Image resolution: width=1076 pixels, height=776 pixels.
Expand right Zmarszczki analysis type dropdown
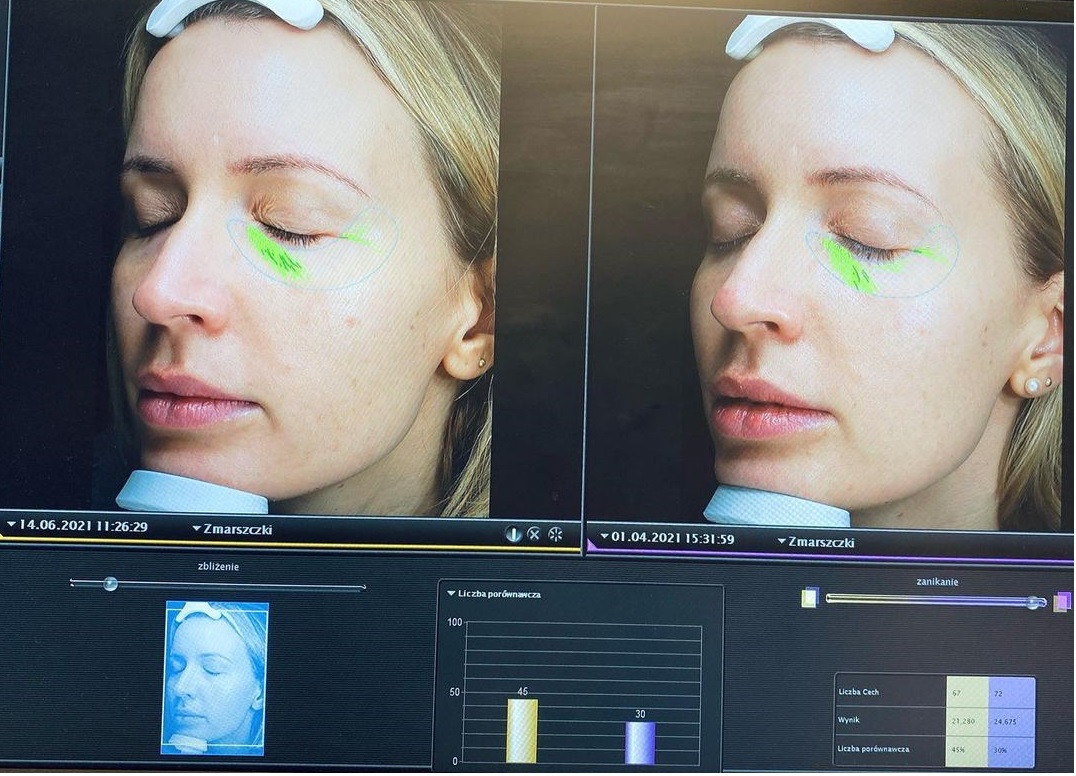click(815, 541)
